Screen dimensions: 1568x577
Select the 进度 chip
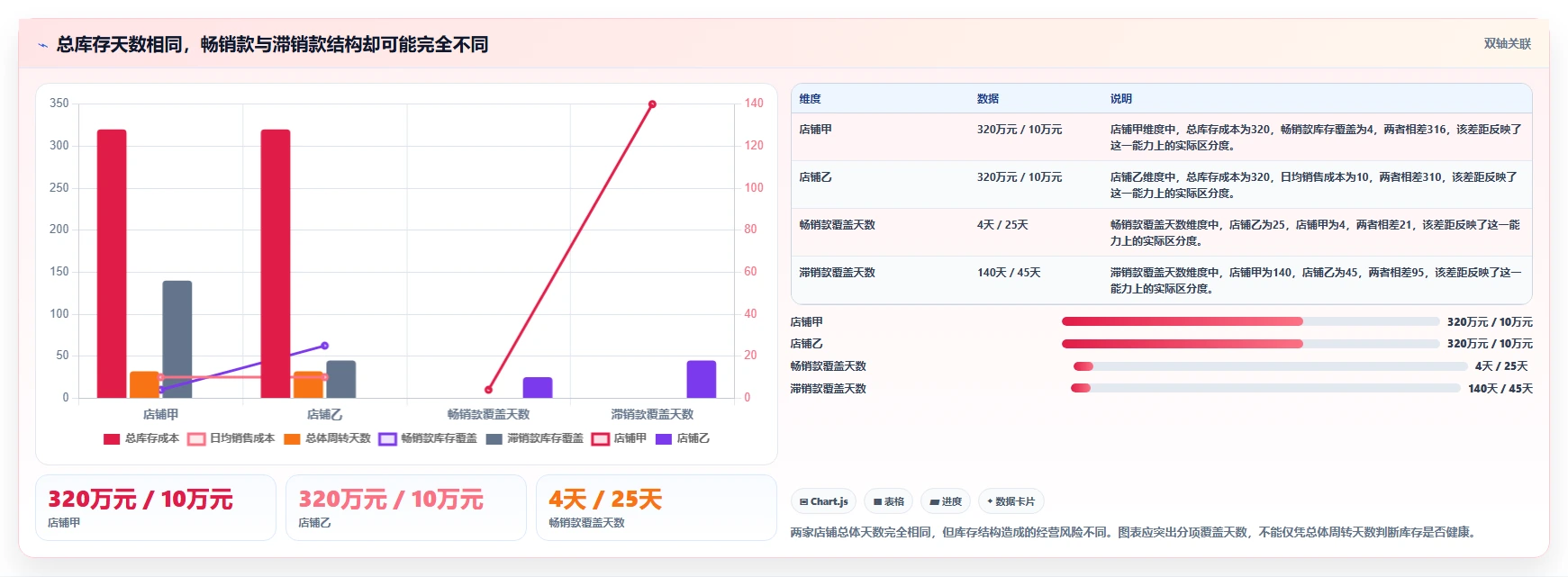click(x=946, y=501)
